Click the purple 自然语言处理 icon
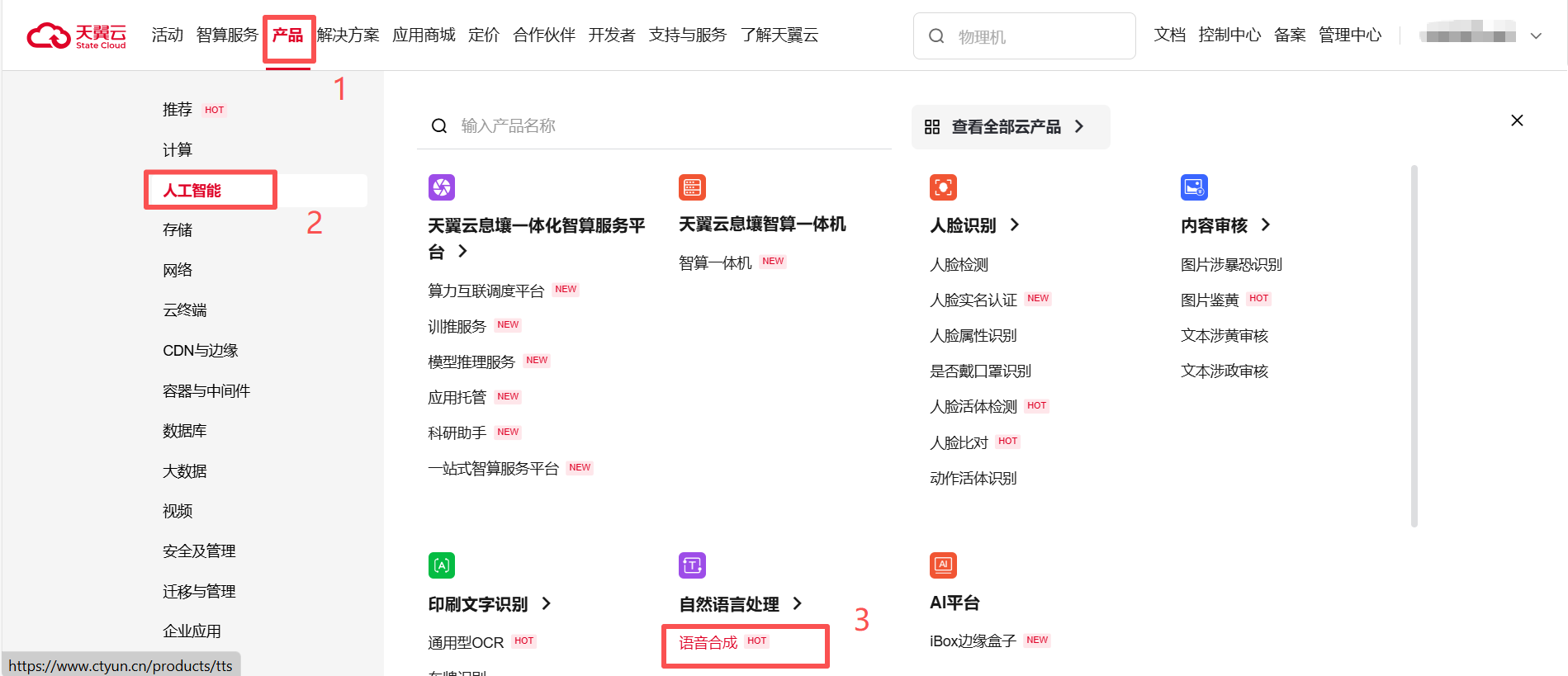This screenshot has width=1568, height=676. pos(692,565)
